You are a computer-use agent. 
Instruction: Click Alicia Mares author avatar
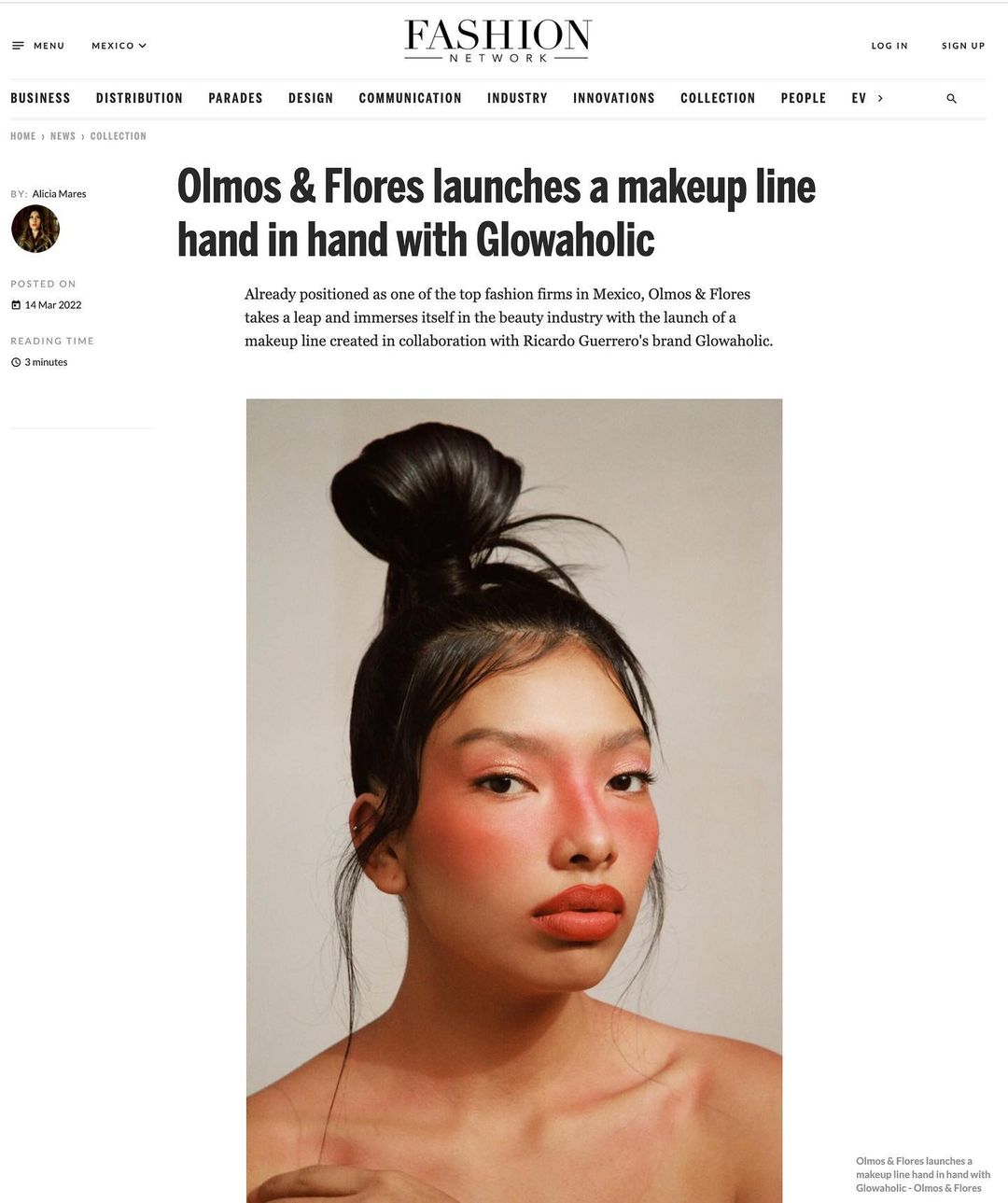point(35,229)
